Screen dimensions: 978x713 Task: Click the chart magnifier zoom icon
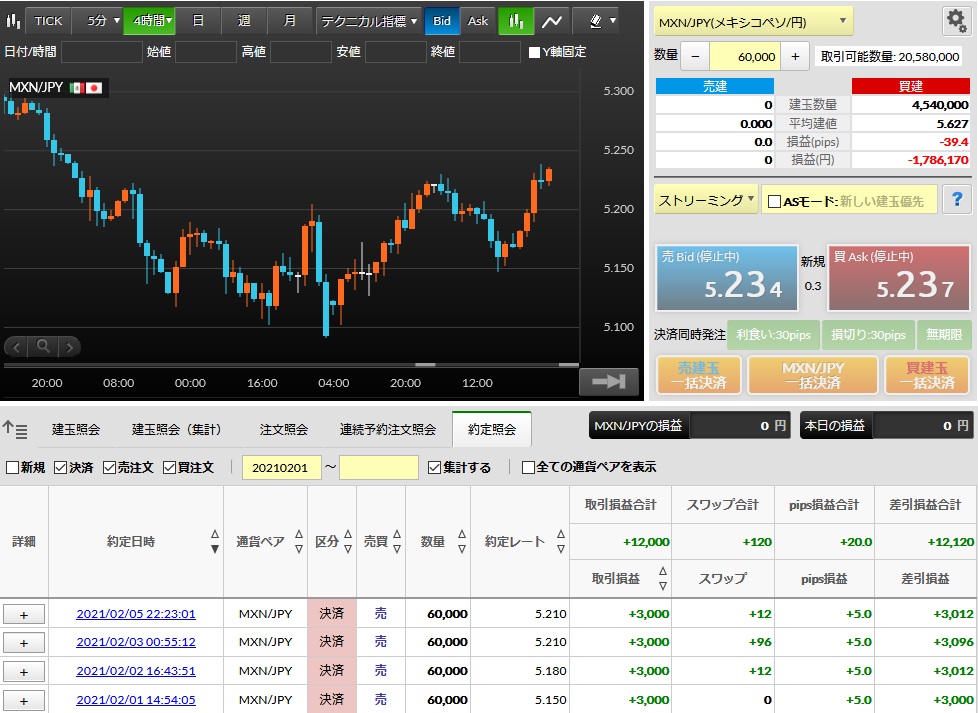click(43, 346)
